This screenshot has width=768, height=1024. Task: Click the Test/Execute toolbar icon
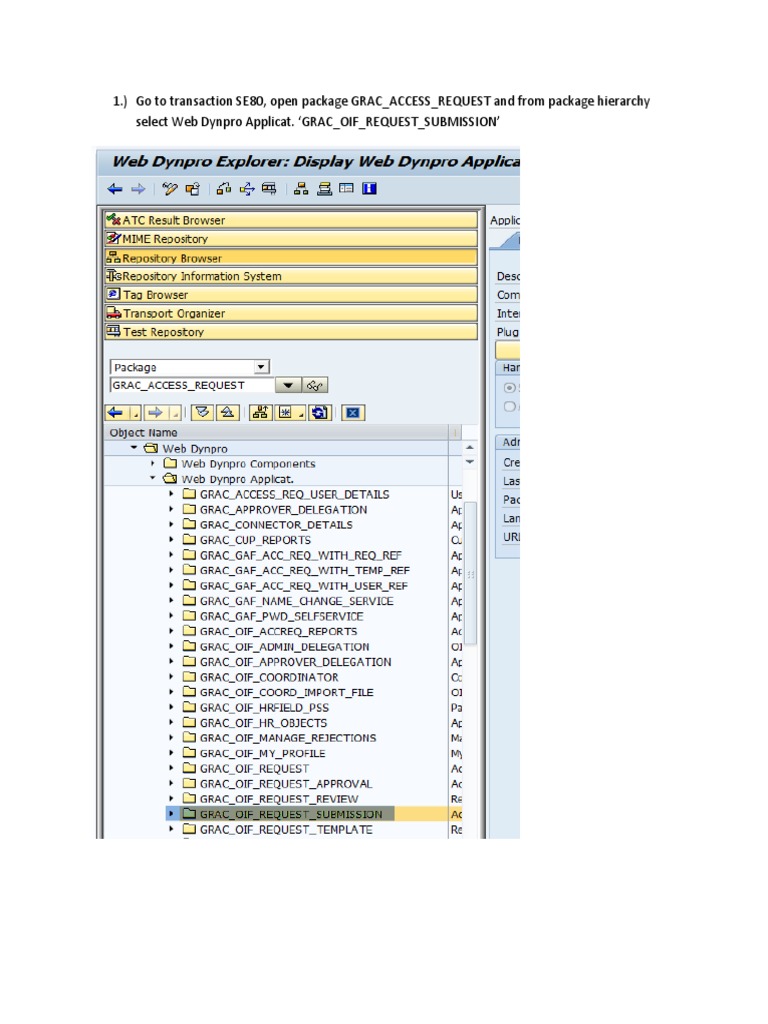(269, 189)
